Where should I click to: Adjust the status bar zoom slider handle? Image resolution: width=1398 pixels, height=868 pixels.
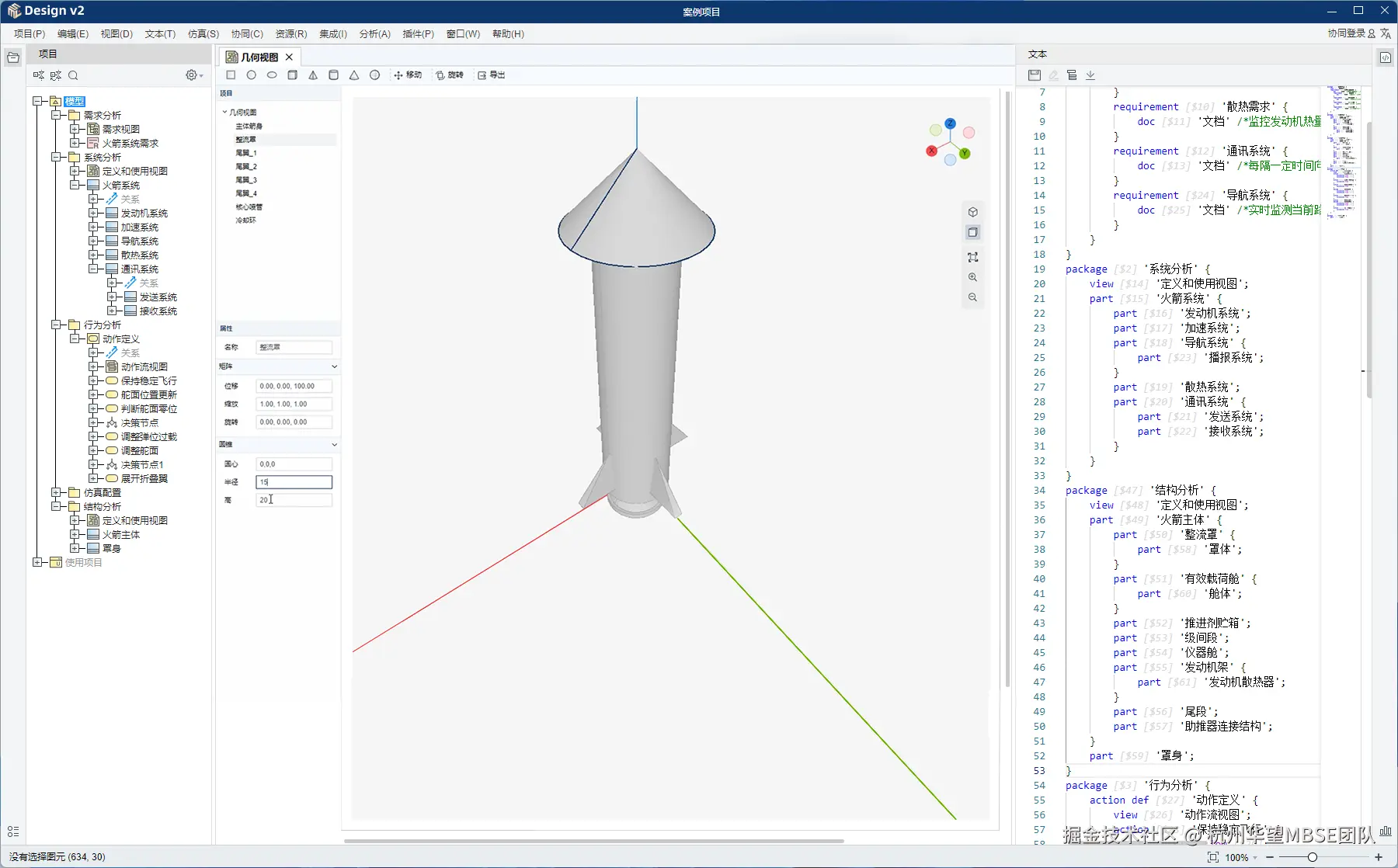[1312, 857]
